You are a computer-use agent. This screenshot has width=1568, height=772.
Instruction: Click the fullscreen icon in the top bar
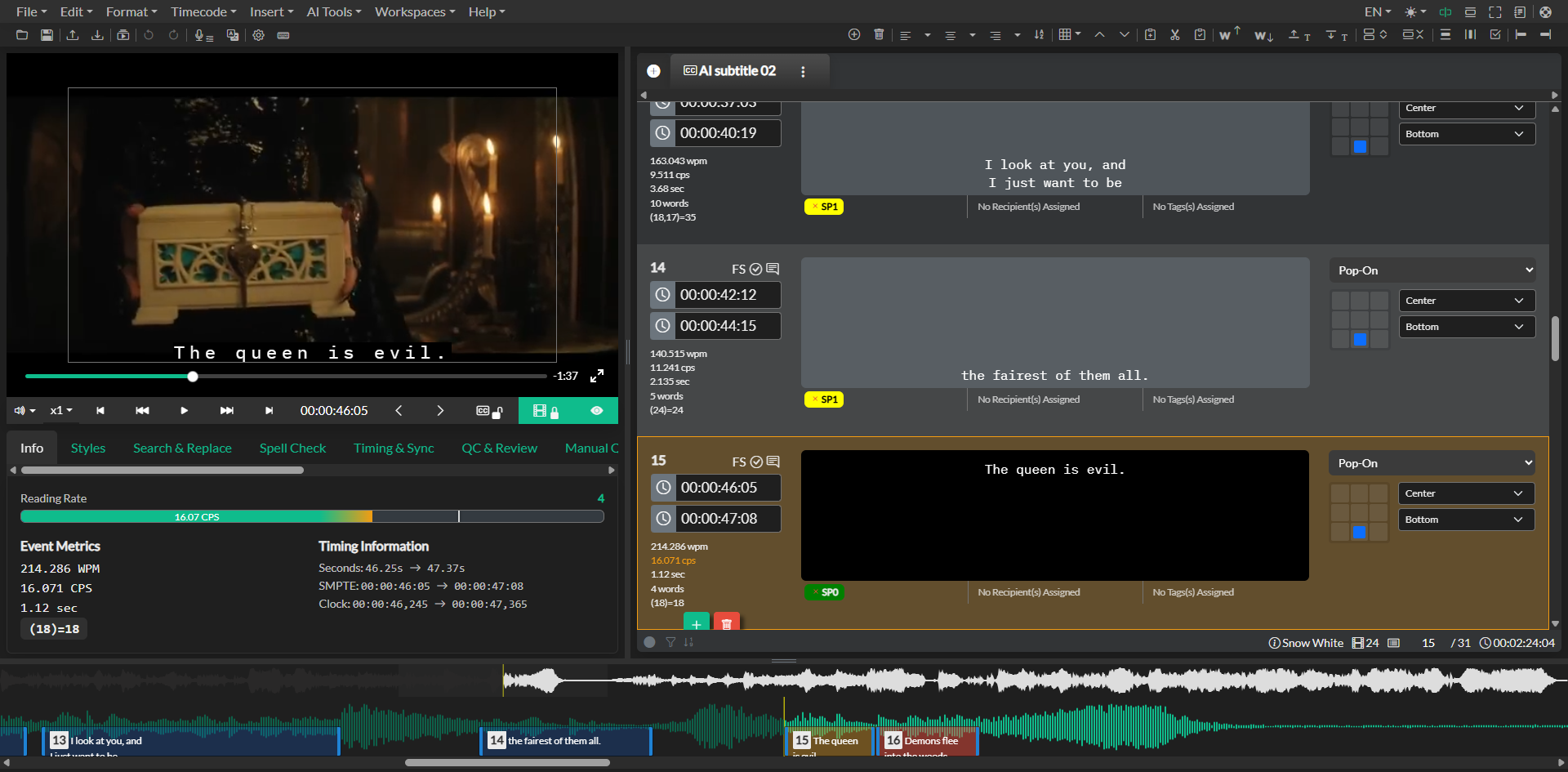[1495, 12]
